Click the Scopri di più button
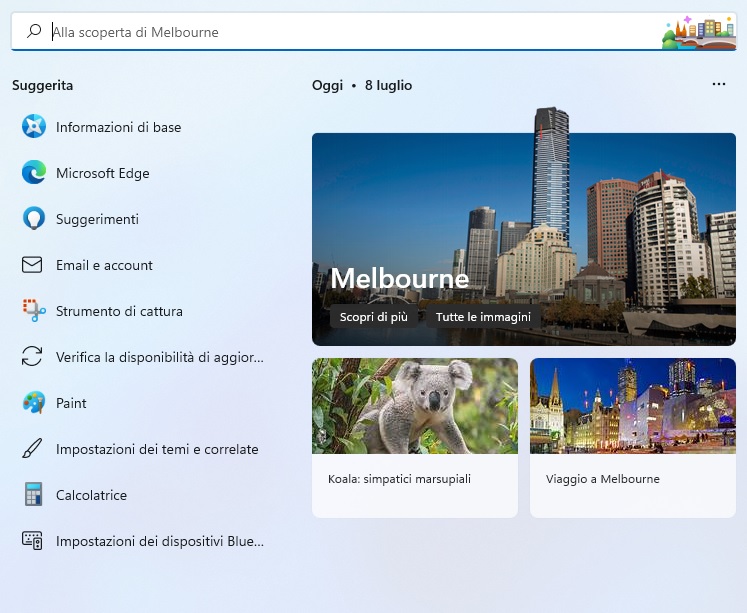 374,317
